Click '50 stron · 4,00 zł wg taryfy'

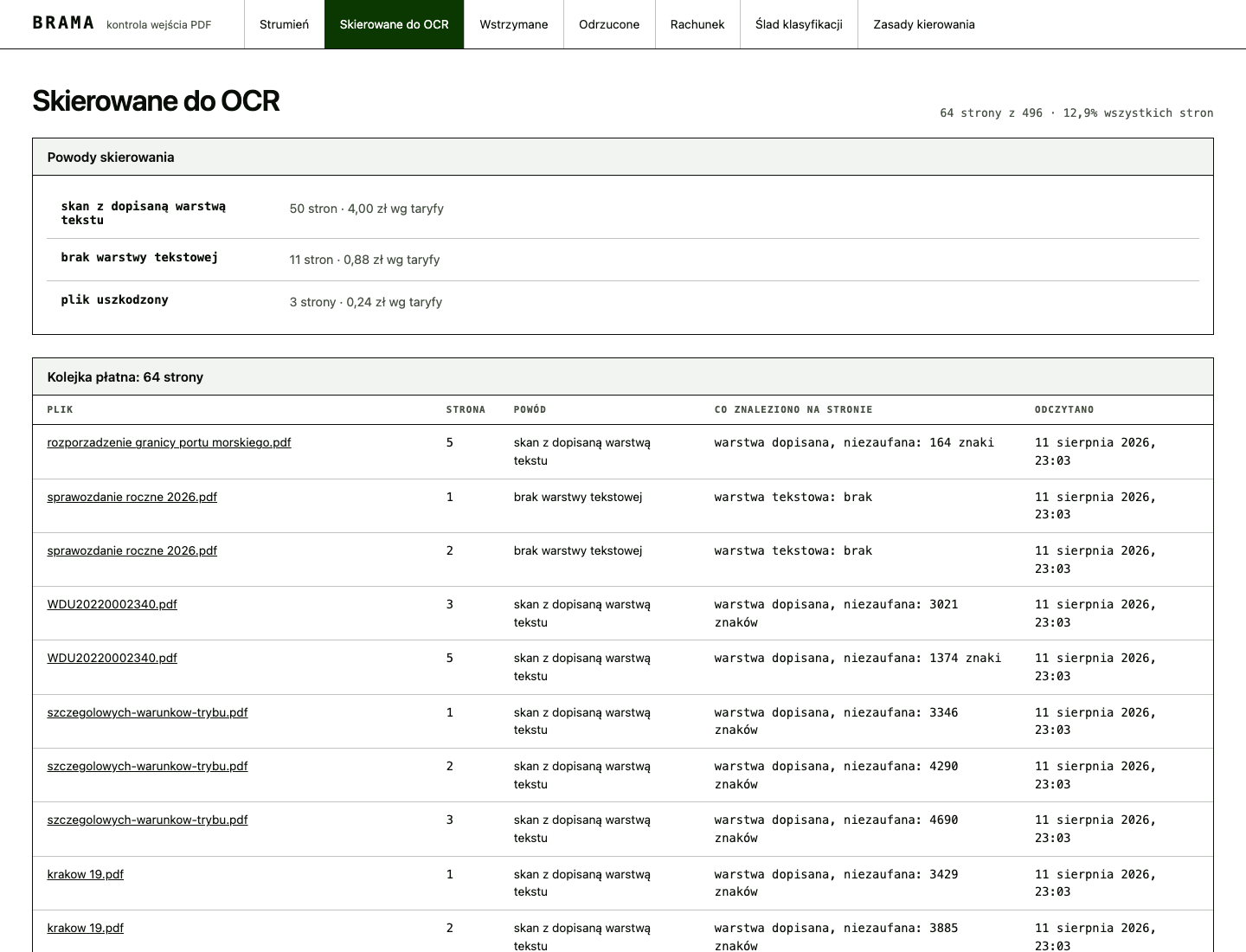(x=366, y=209)
